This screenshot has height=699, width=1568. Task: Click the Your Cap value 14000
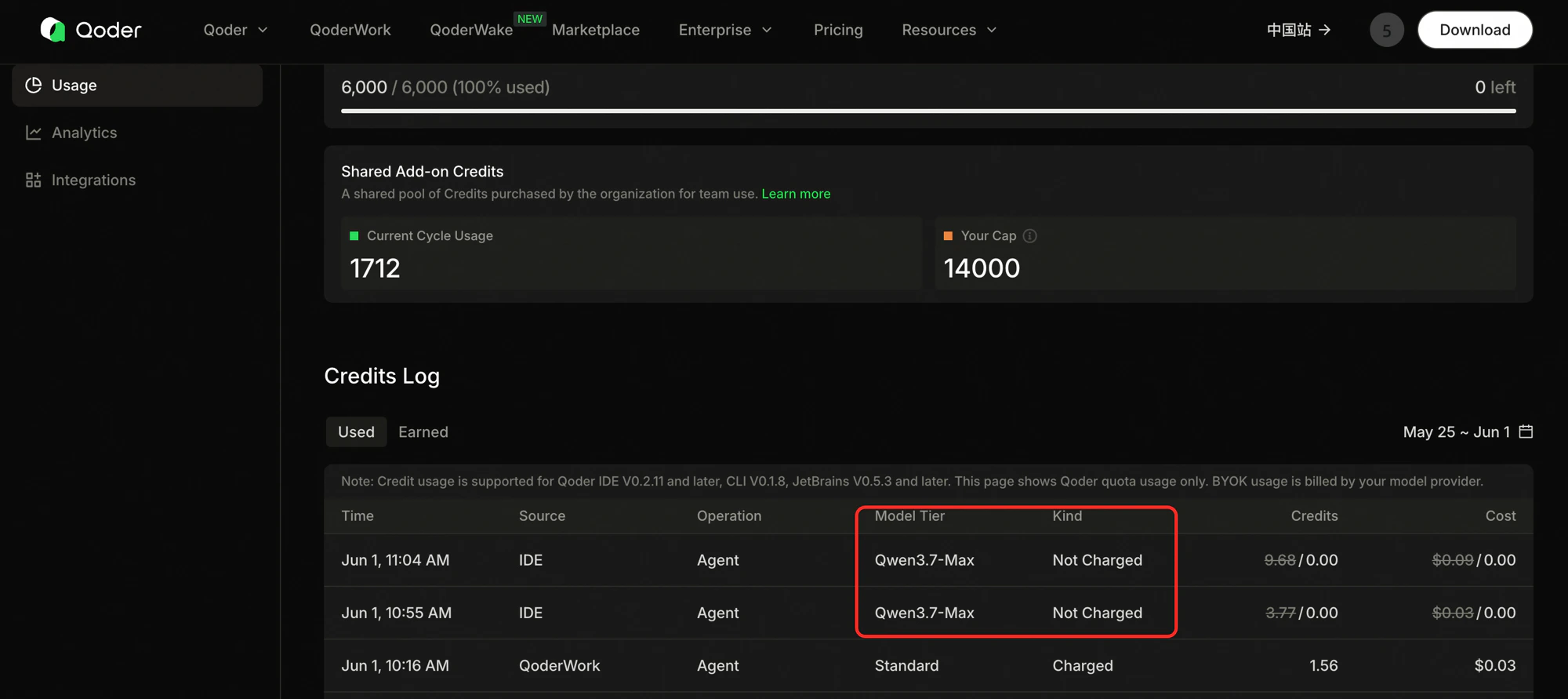982,268
